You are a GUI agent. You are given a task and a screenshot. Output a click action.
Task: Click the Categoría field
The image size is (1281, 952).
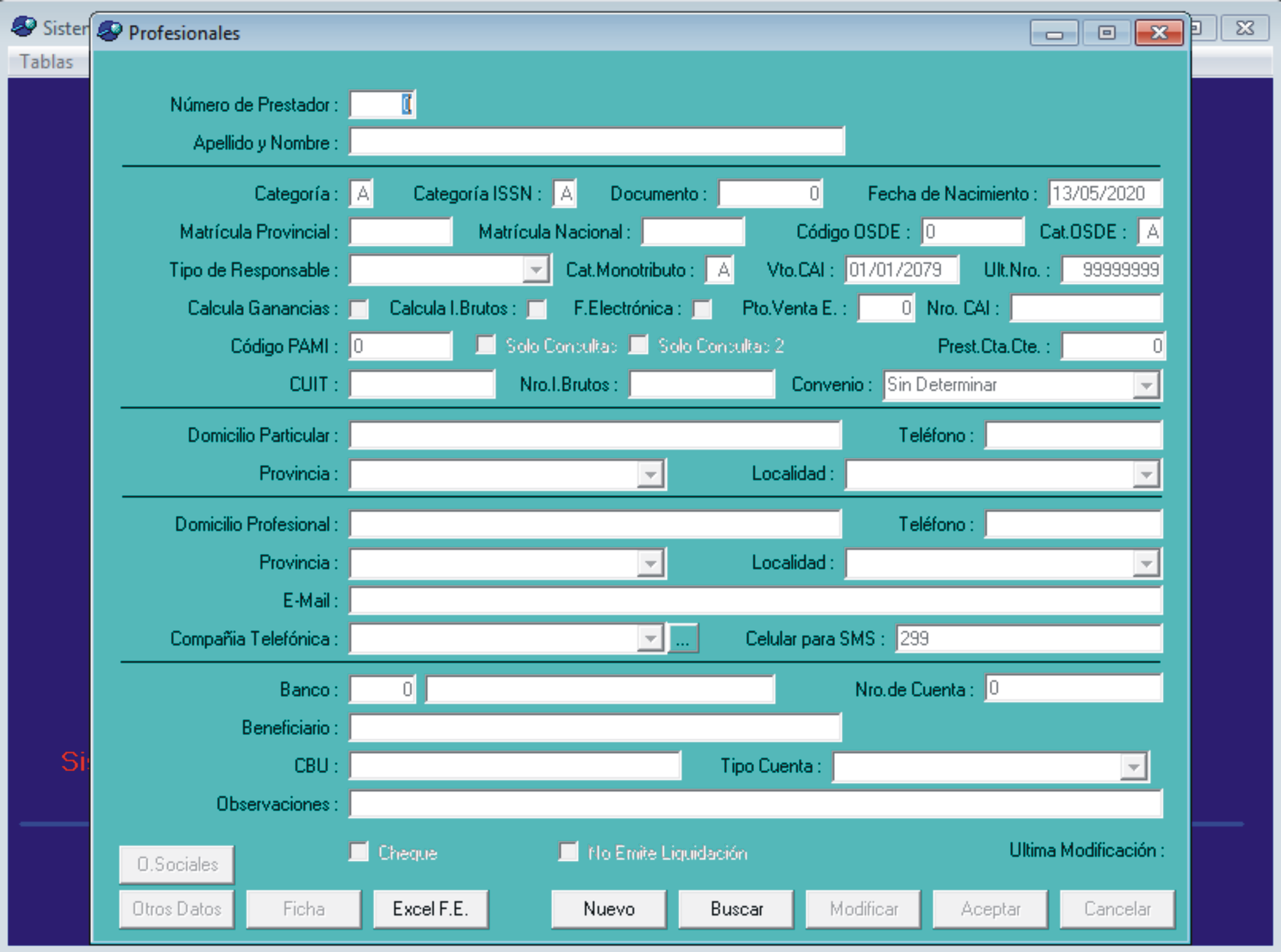(362, 193)
